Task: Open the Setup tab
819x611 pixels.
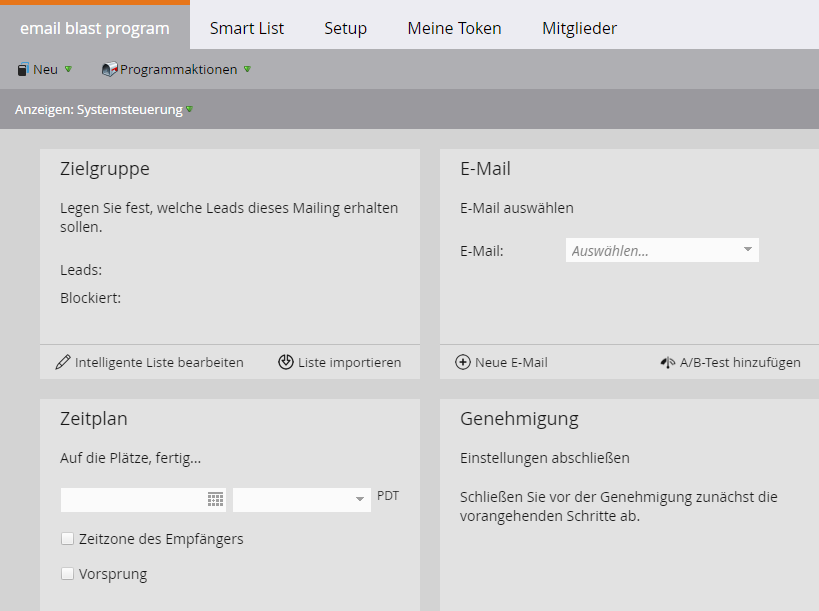Action: tap(345, 28)
